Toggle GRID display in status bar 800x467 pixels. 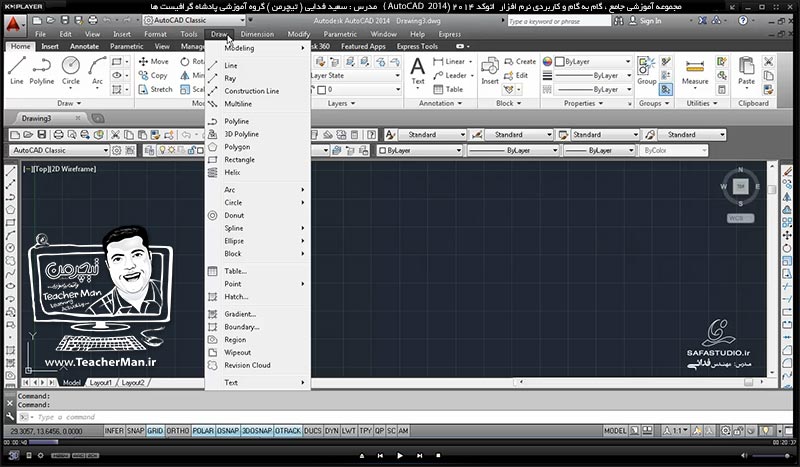pos(155,431)
